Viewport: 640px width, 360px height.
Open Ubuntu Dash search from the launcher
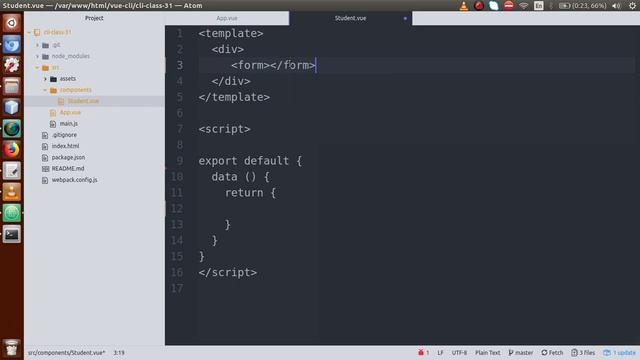[x=11, y=23]
